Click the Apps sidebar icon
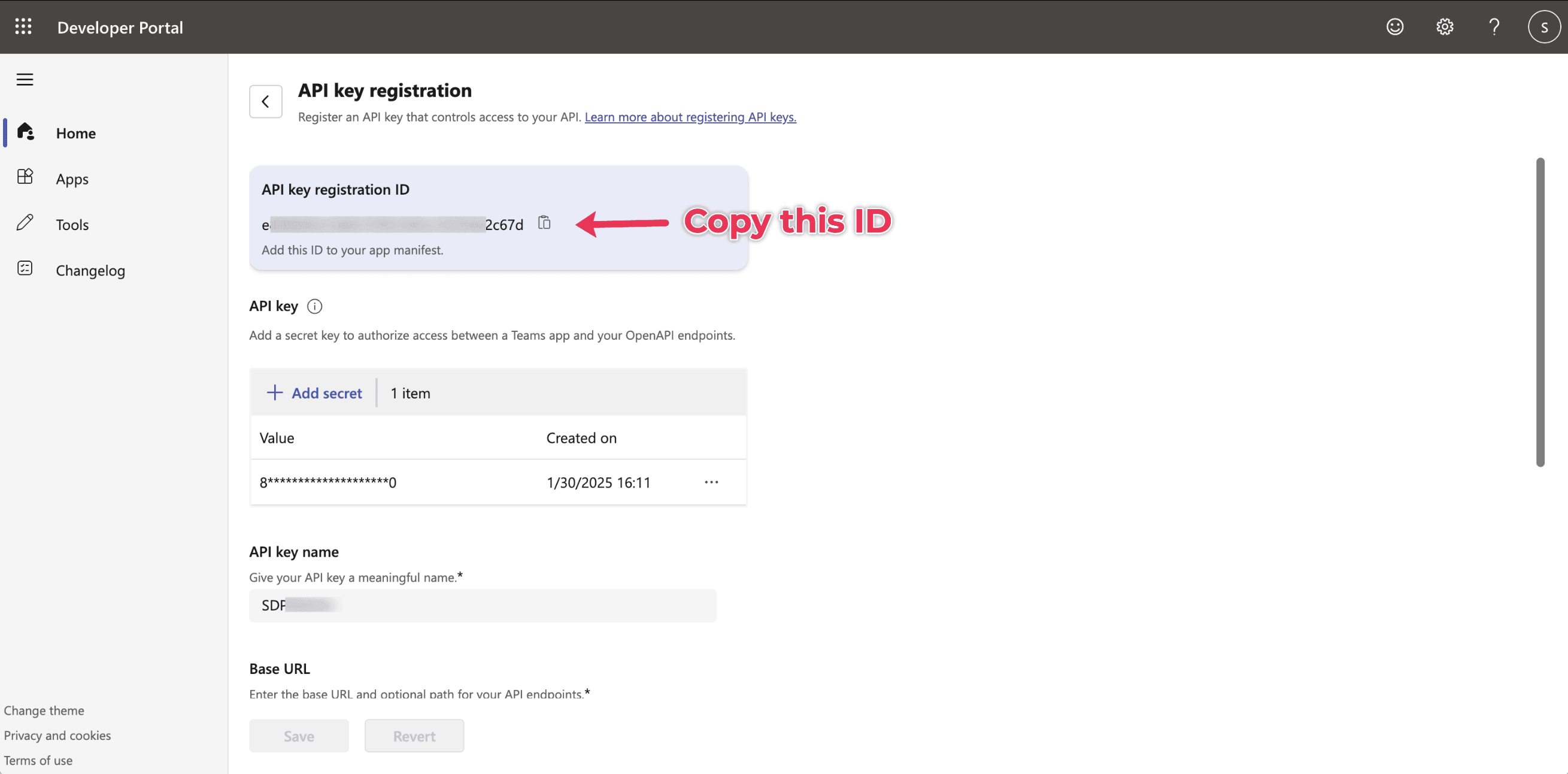The height and width of the screenshot is (774, 1568). tap(25, 177)
